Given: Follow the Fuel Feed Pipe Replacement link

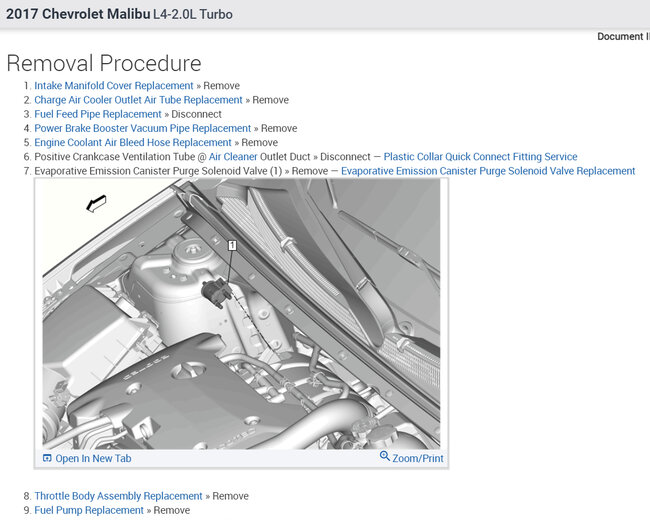Looking at the screenshot, I should tap(98, 114).
